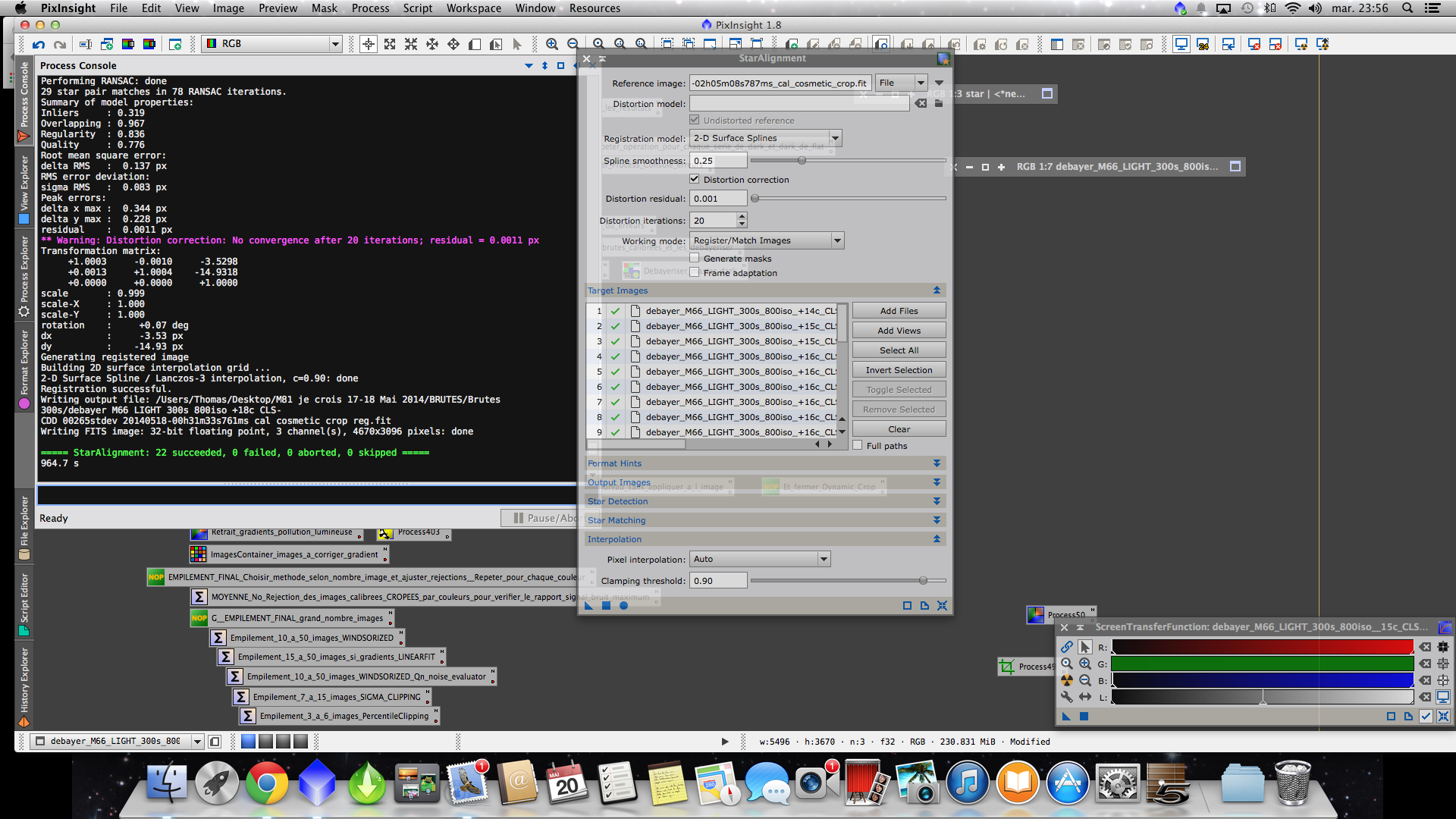Click the Select All button
This screenshot has height=819, width=1456.
(x=899, y=350)
